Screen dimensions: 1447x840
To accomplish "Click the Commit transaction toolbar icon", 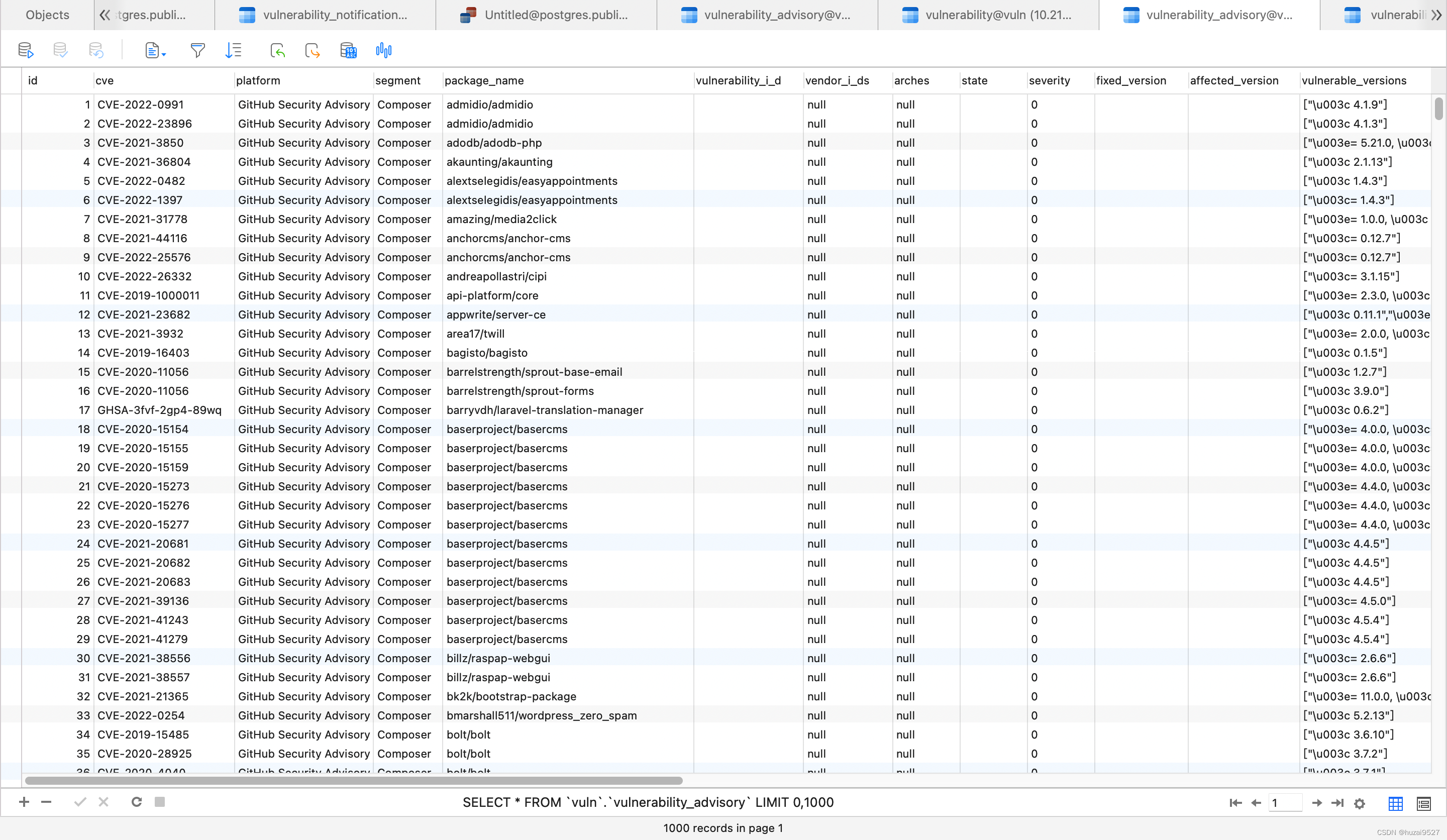I will [60, 51].
